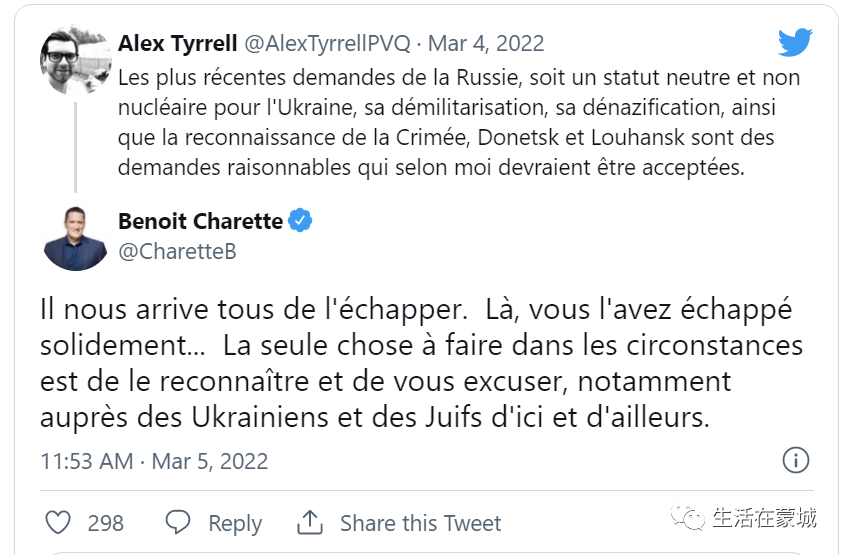Open the @AlexTyrrellPVQ handle
This screenshot has height=555, width=844.
327,44
